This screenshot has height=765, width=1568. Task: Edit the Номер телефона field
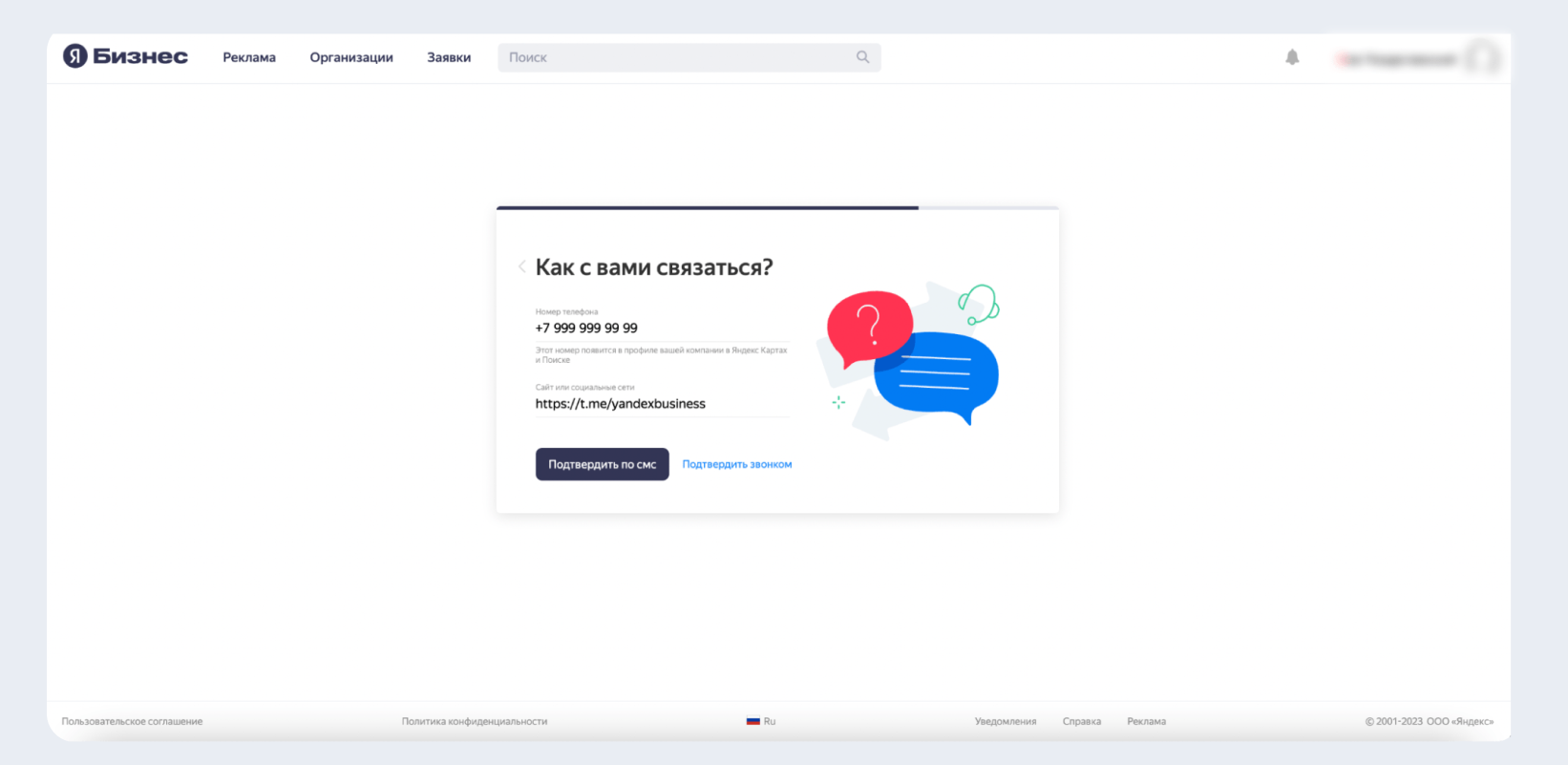tap(662, 328)
